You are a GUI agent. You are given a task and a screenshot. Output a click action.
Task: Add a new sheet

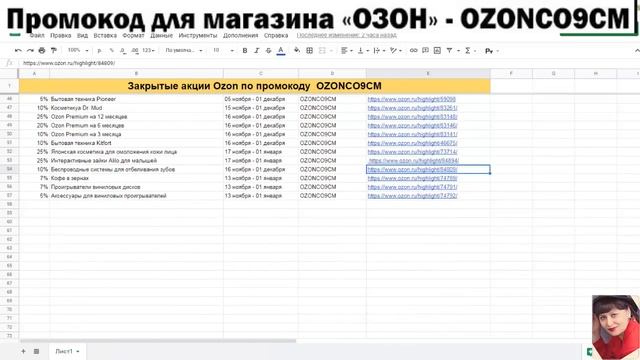[23, 351]
